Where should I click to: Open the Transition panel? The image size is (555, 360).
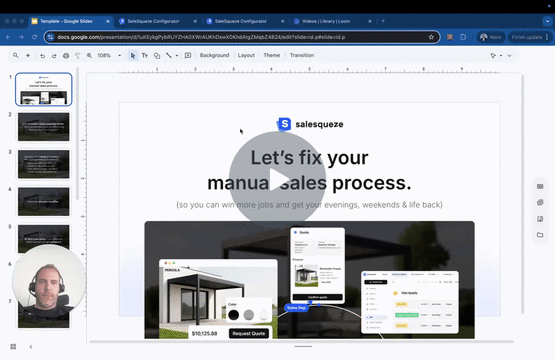tap(302, 55)
